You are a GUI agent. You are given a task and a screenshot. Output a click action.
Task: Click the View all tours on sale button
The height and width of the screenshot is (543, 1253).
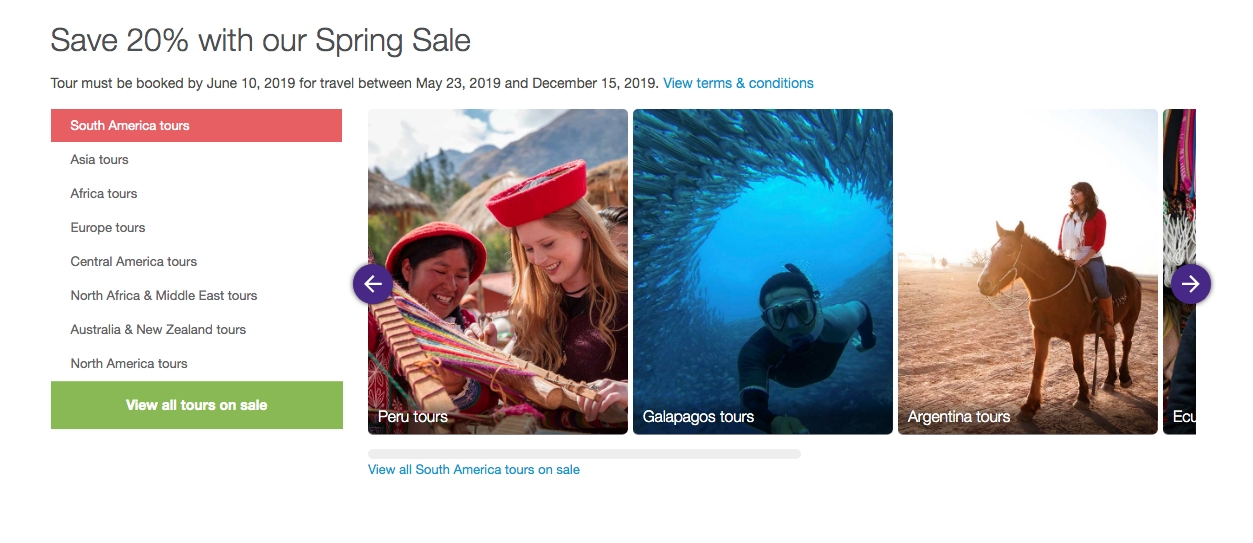tap(197, 405)
